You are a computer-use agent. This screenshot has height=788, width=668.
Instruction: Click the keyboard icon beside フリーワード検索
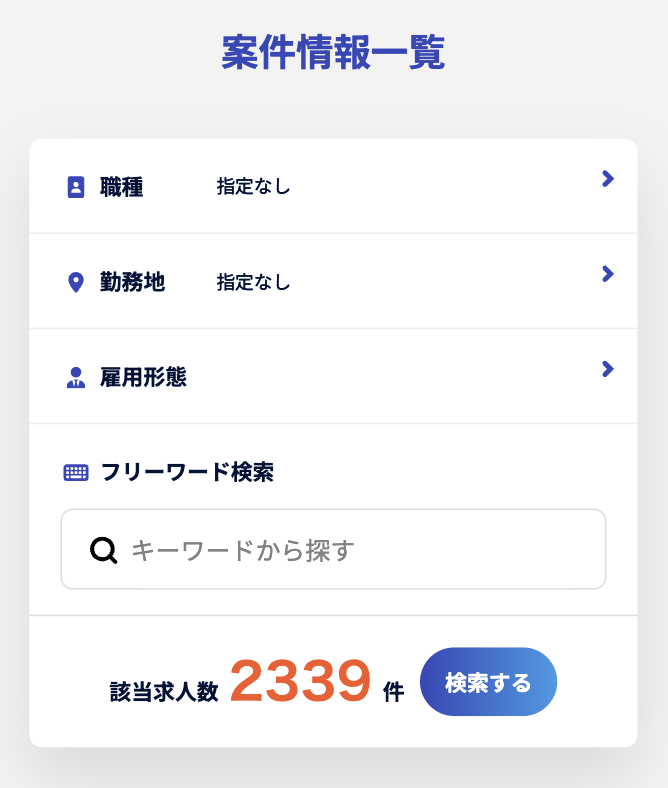76,472
